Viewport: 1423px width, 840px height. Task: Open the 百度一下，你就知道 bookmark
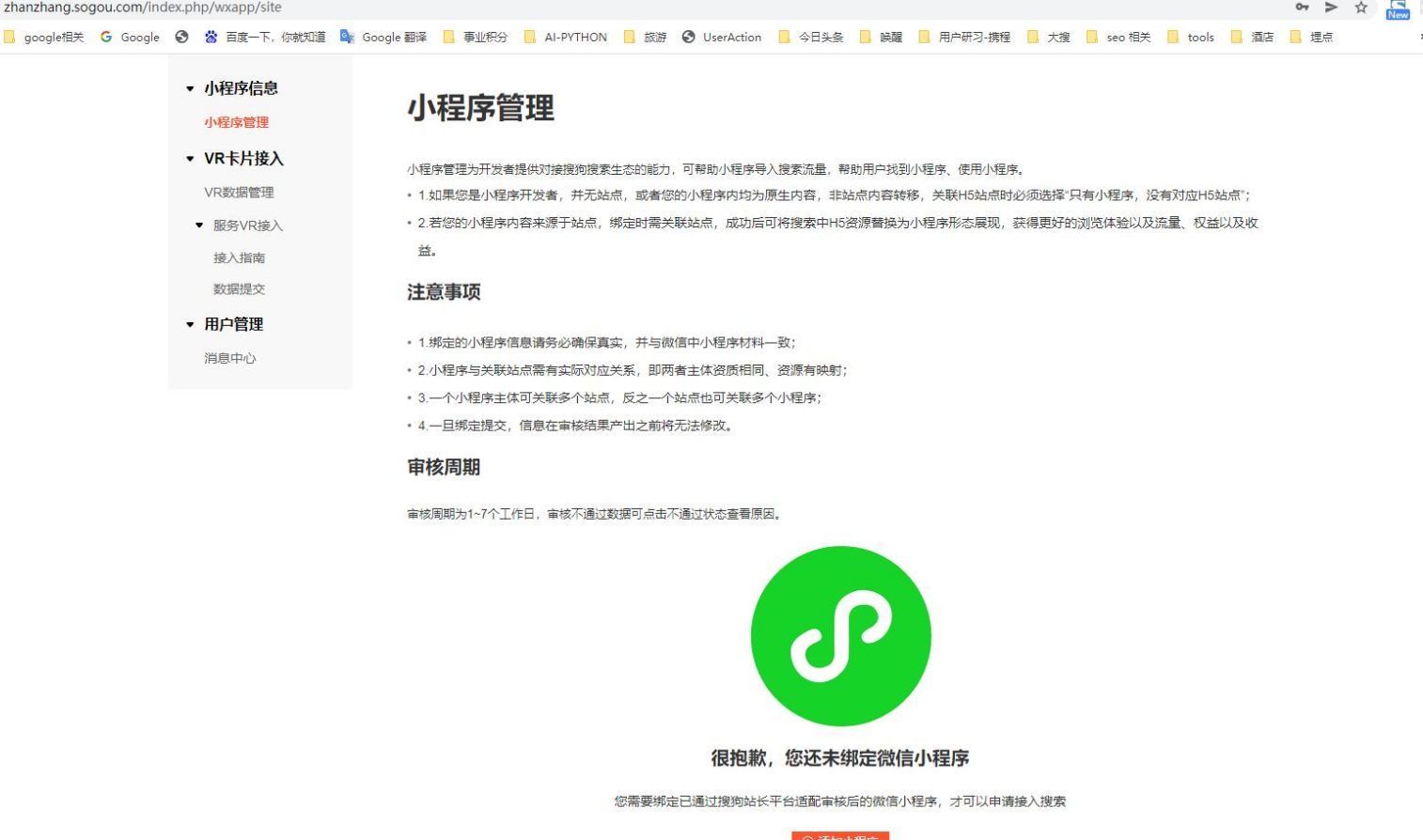(265, 37)
